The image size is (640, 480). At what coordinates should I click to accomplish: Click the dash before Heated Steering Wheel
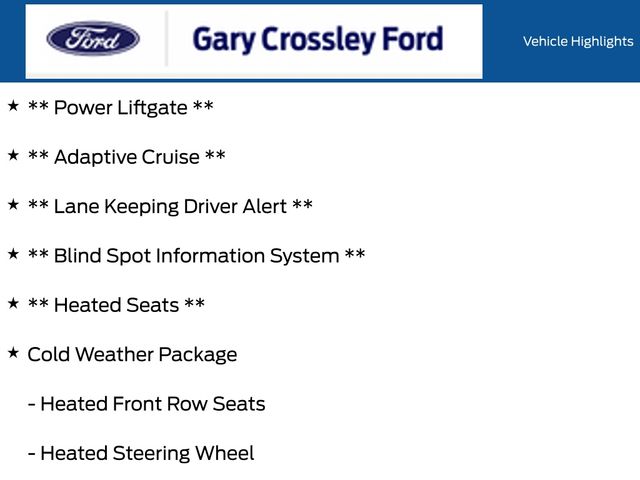coord(32,453)
